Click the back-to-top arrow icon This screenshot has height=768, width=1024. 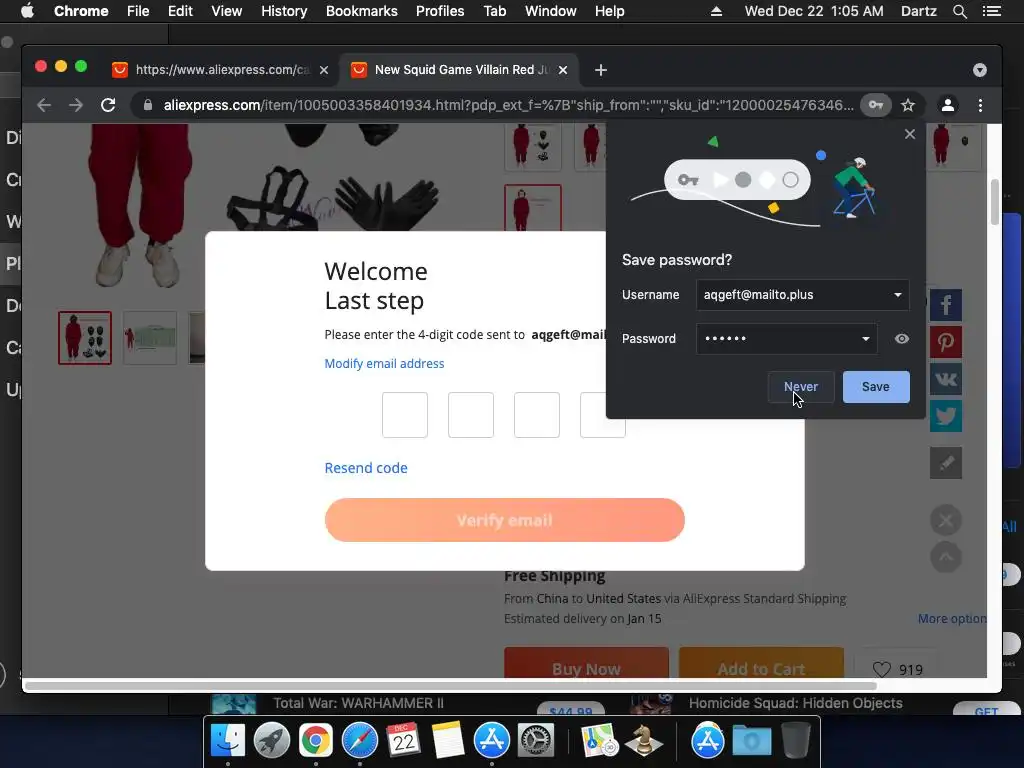pyautogui.click(x=946, y=557)
